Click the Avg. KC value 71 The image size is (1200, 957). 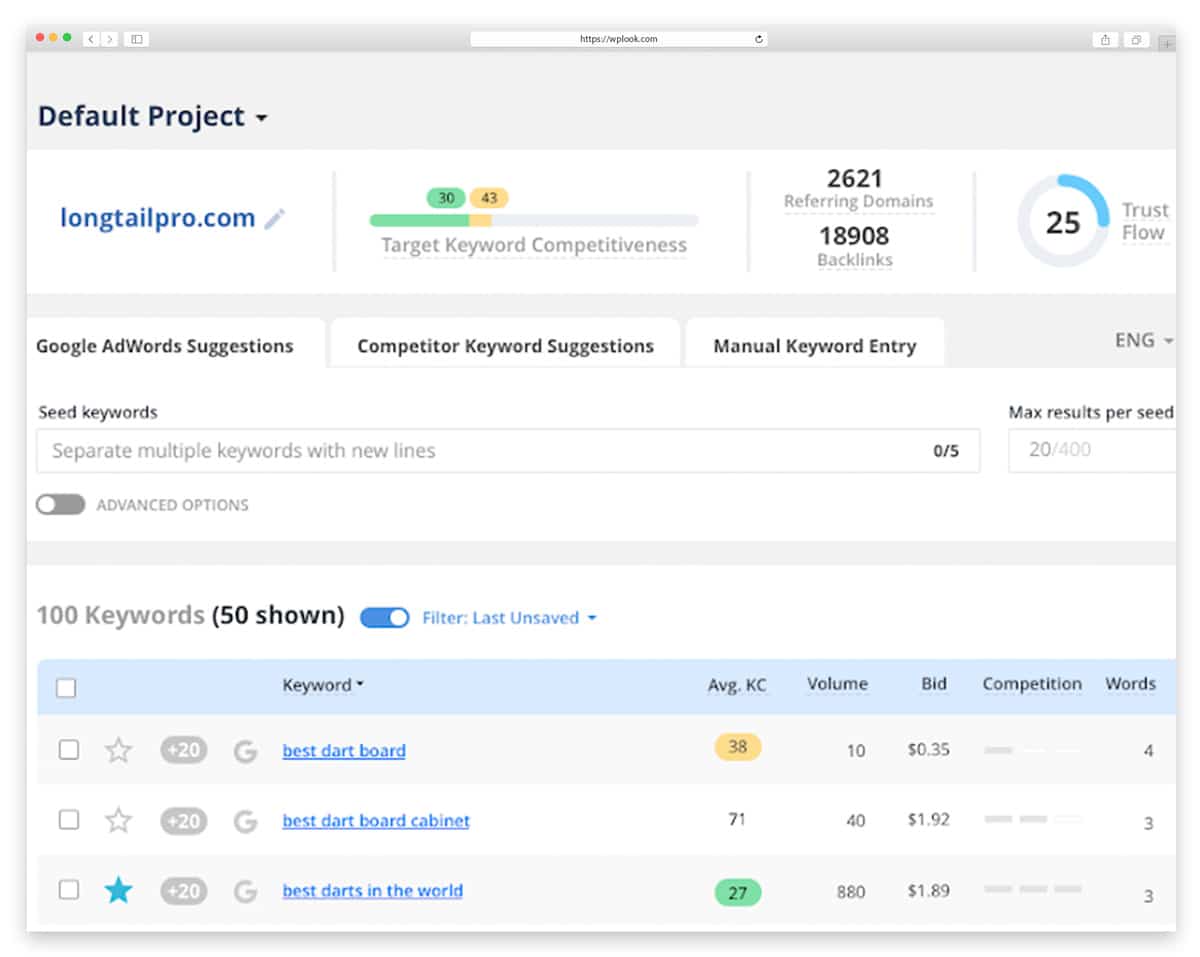point(737,820)
